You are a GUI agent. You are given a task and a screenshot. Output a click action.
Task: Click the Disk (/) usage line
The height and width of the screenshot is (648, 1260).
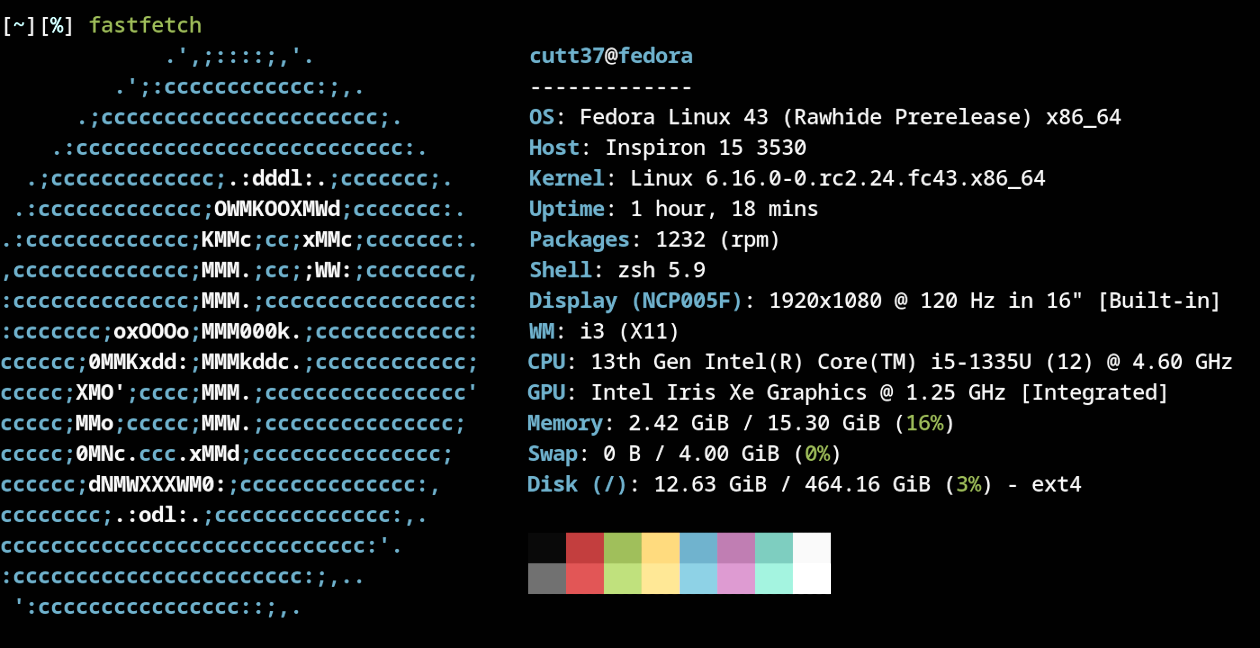point(804,485)
